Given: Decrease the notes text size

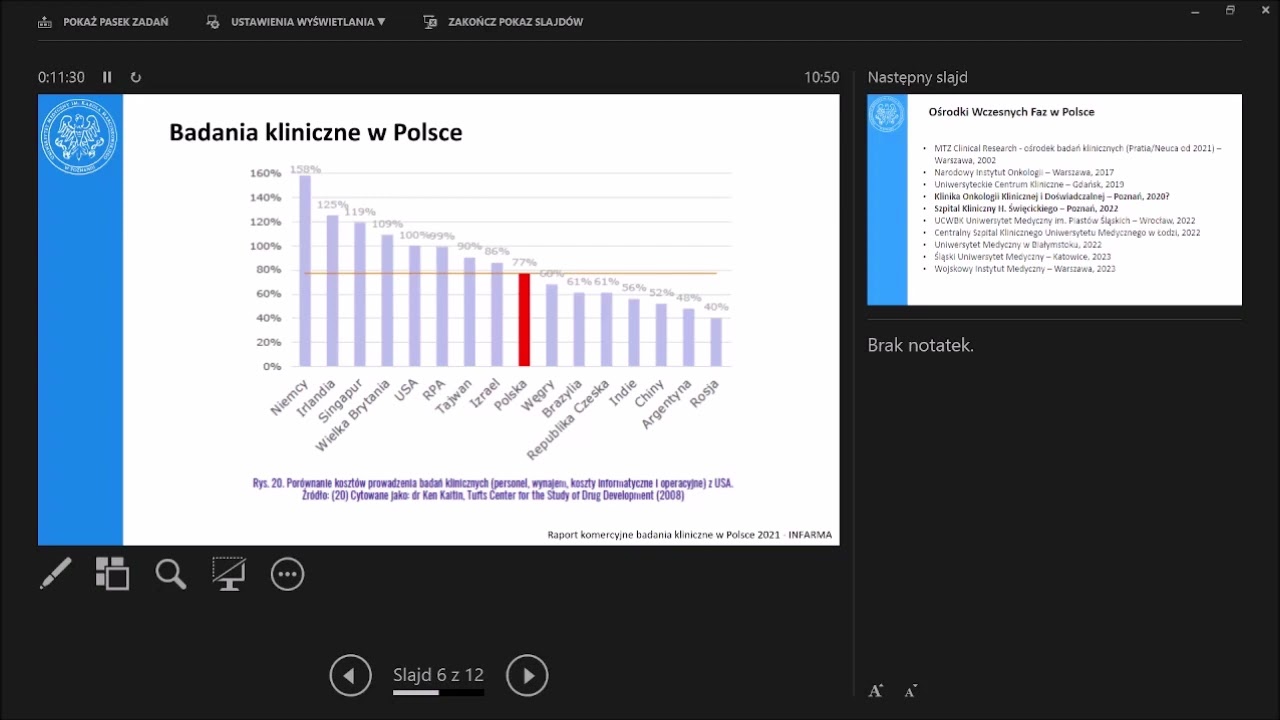Looking at the screenshot, I should 911,691.
